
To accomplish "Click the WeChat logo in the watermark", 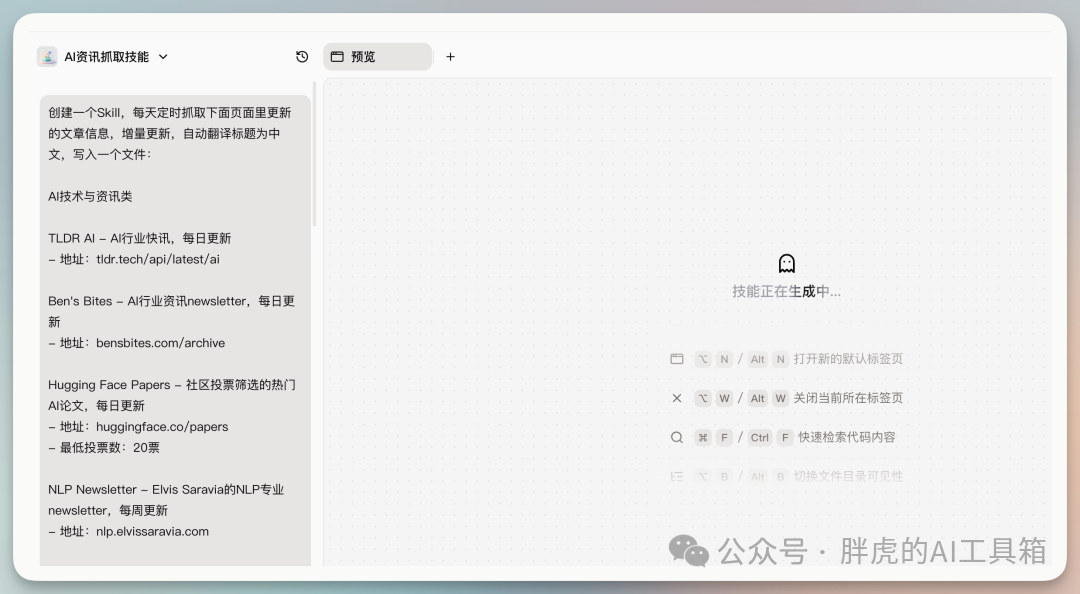I will (x=689, y=551).
